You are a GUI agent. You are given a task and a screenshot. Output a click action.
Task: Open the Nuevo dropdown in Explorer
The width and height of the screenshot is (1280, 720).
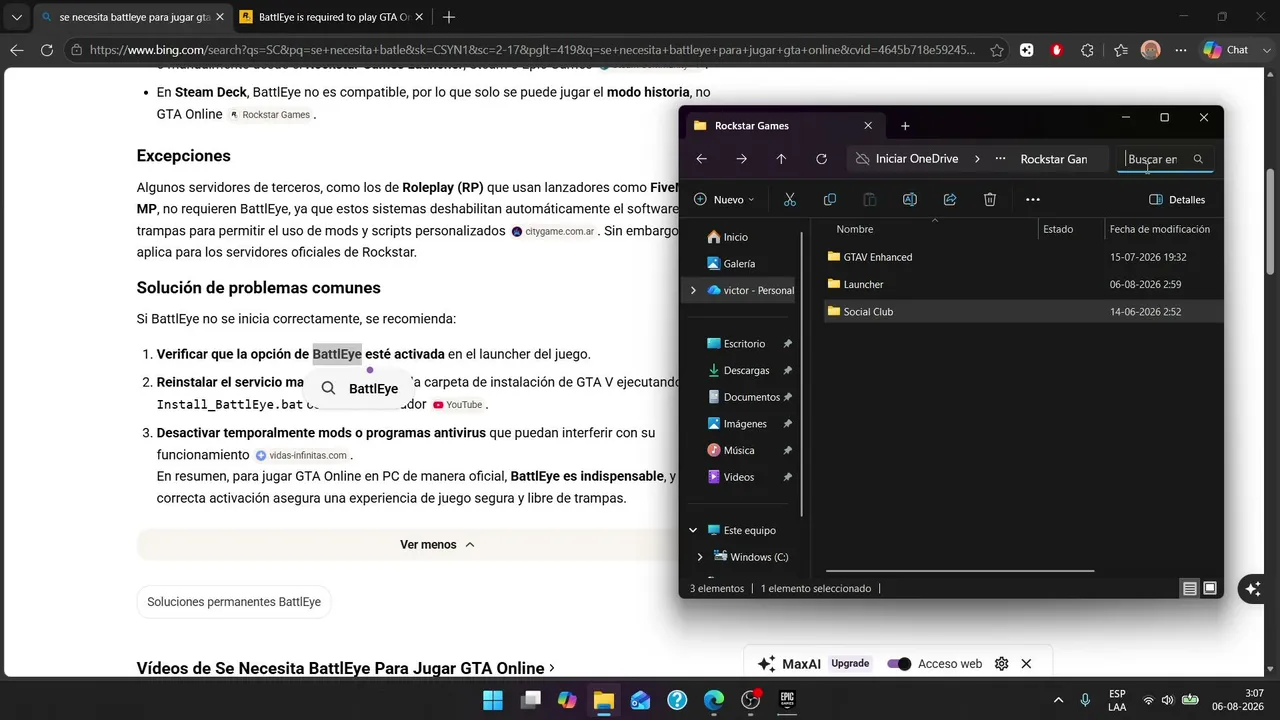(725, 200)
